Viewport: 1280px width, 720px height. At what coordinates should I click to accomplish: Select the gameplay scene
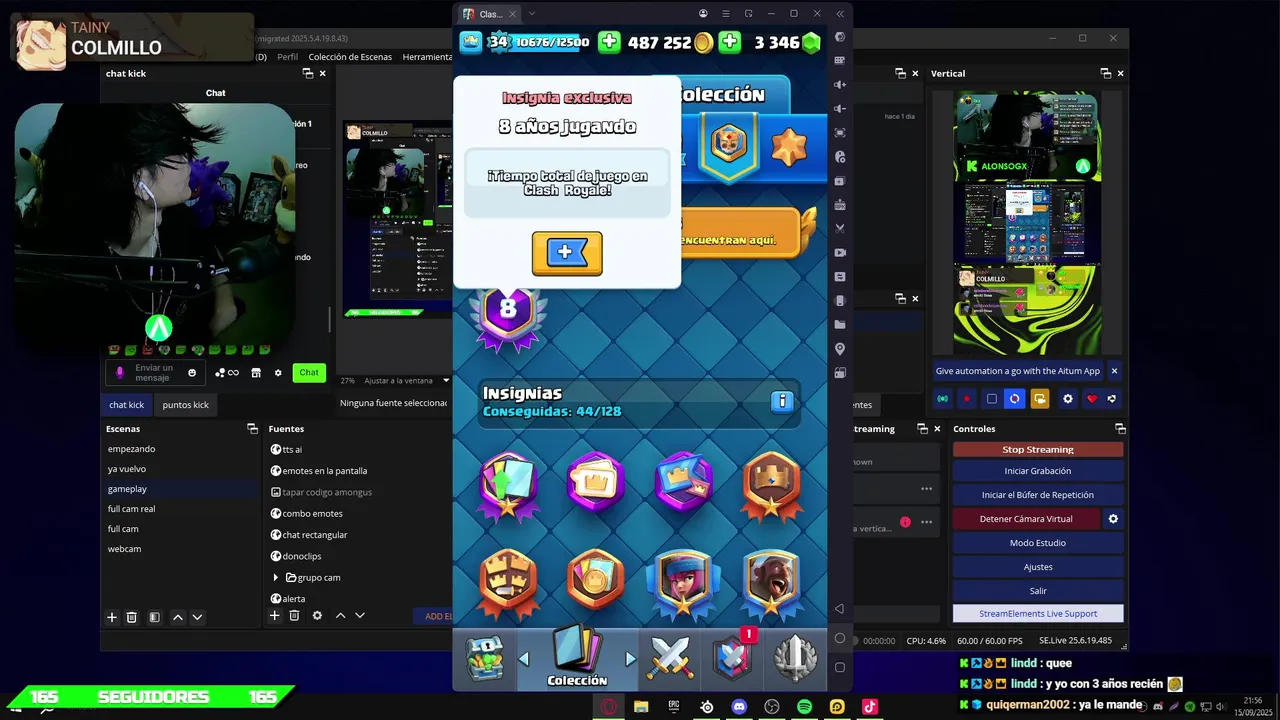click(180, 489)
